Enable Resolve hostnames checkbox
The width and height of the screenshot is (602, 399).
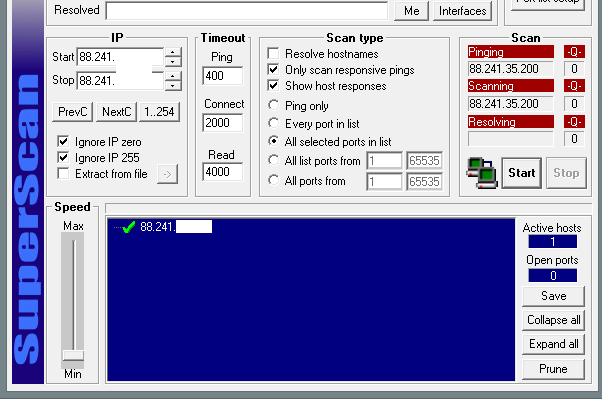point(273,53)
